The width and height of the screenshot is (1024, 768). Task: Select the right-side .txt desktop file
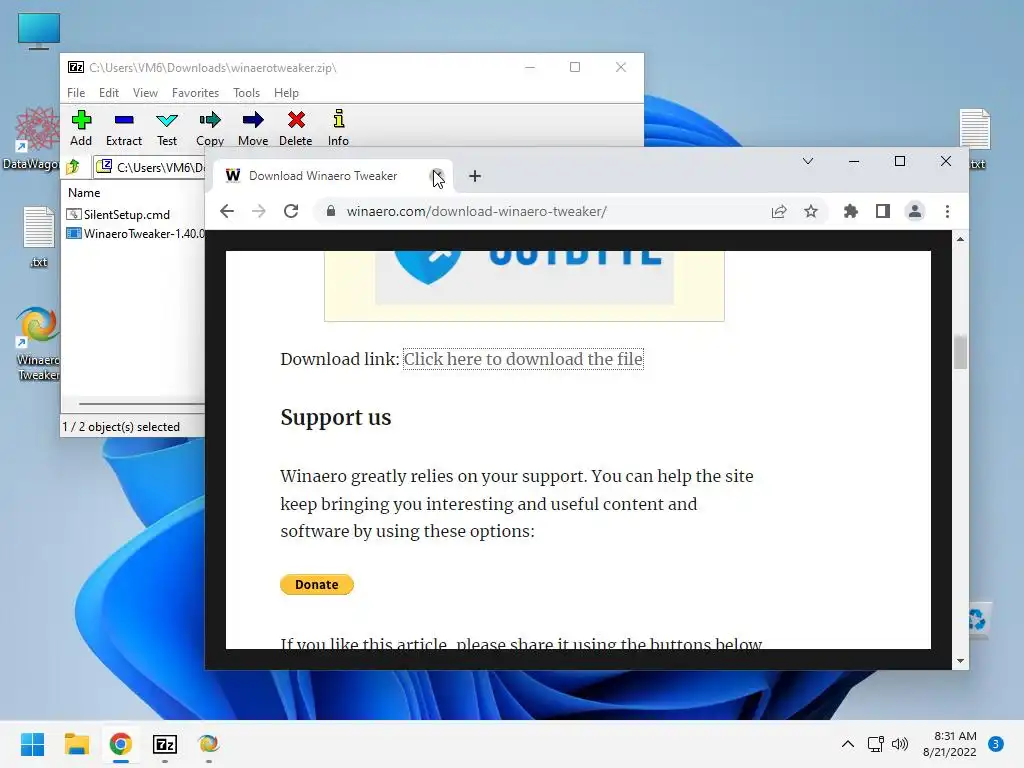point(975,138)
